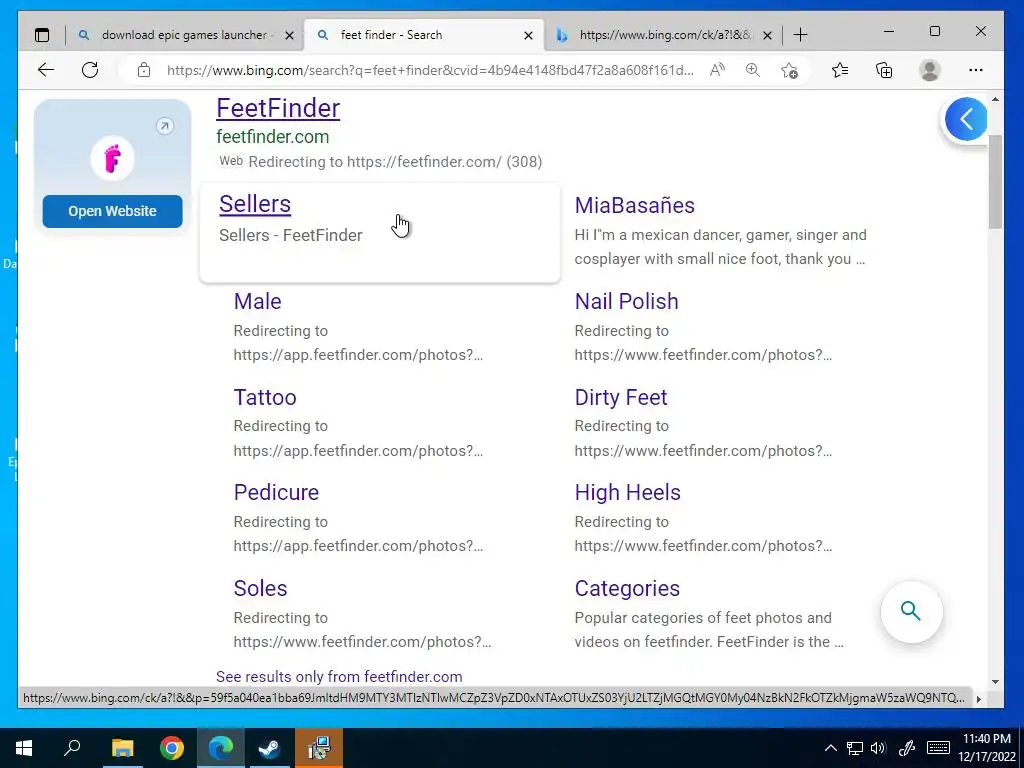Show hidden system tray icons chevron
The image size is (1024, 768).
pyautogui.click(x=830, y=748)
